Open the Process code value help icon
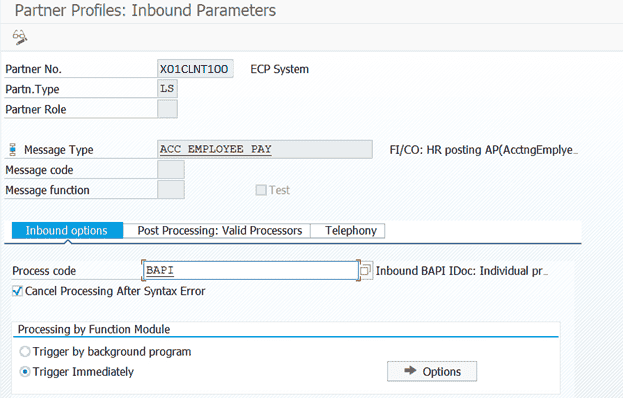 pyautogui.click(x=366, y=271)
